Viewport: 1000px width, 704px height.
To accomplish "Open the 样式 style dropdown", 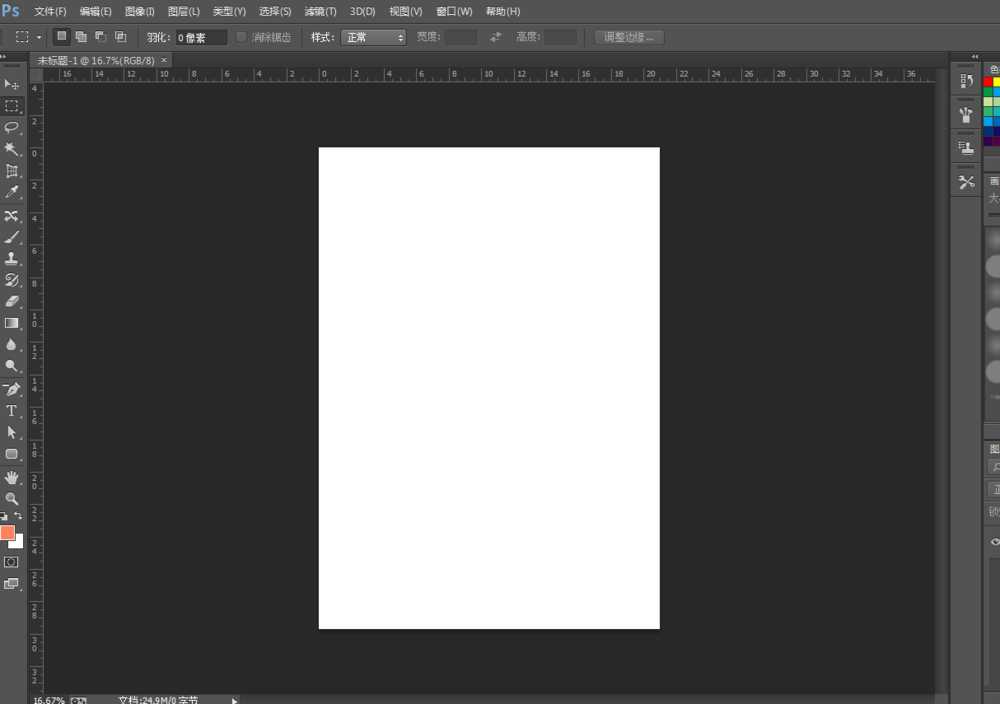I will point(373,37).
